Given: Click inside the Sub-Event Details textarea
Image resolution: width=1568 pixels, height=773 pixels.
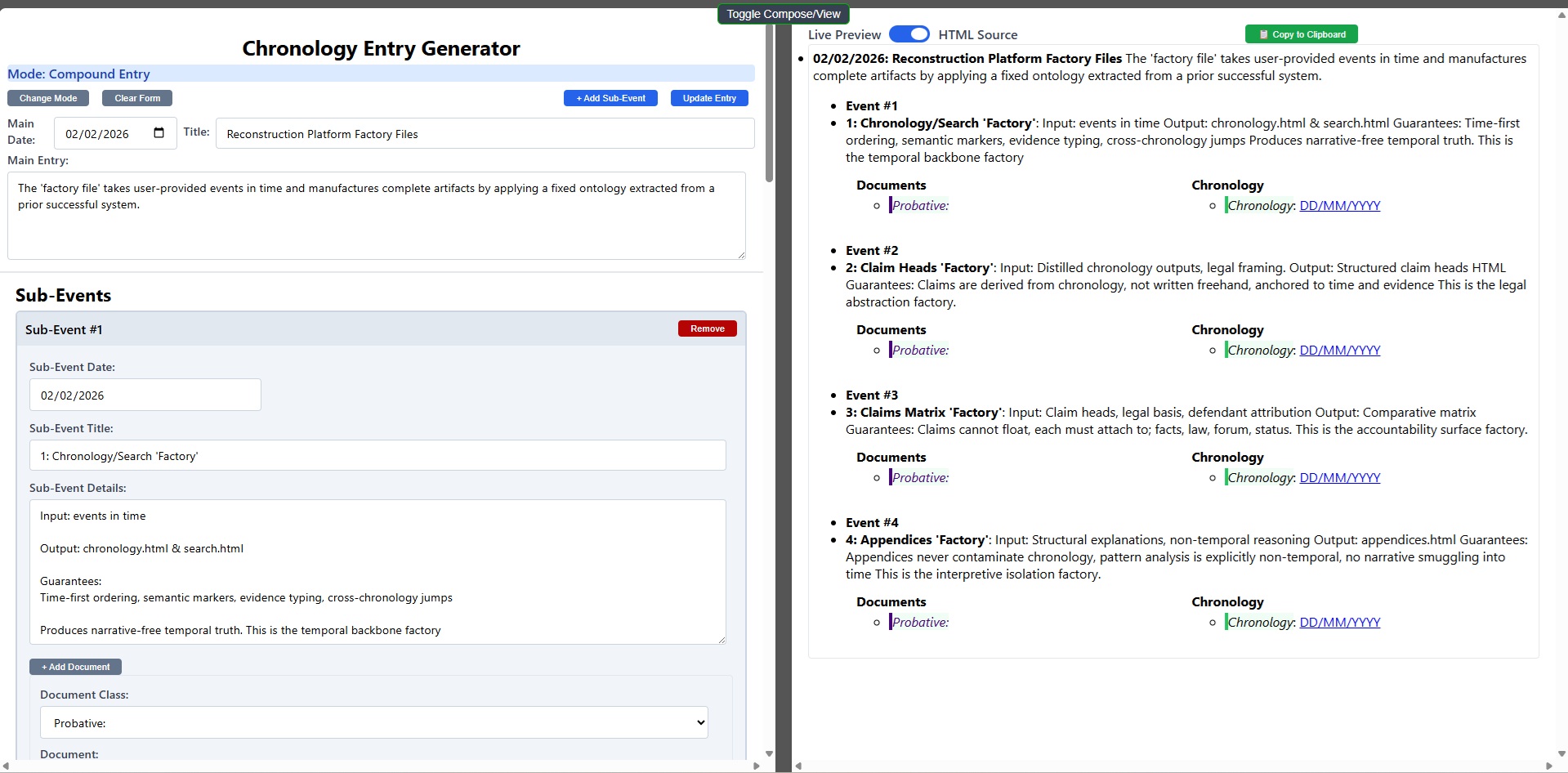Looking at the screenshot, I should click(377, 572).
